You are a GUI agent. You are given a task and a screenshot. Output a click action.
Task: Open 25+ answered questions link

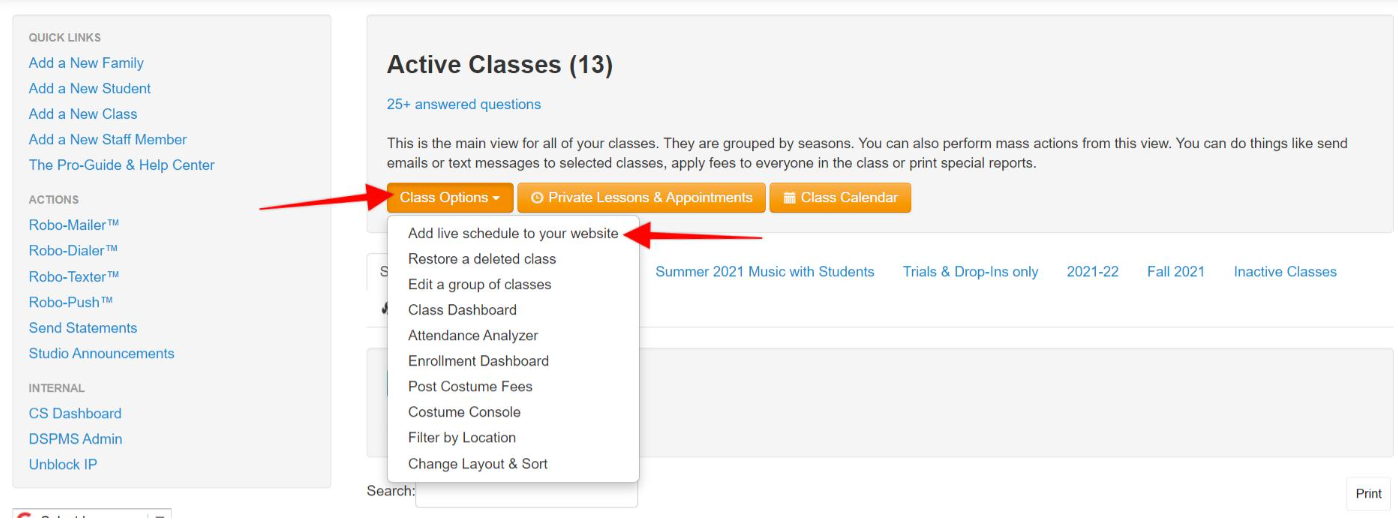464,104
